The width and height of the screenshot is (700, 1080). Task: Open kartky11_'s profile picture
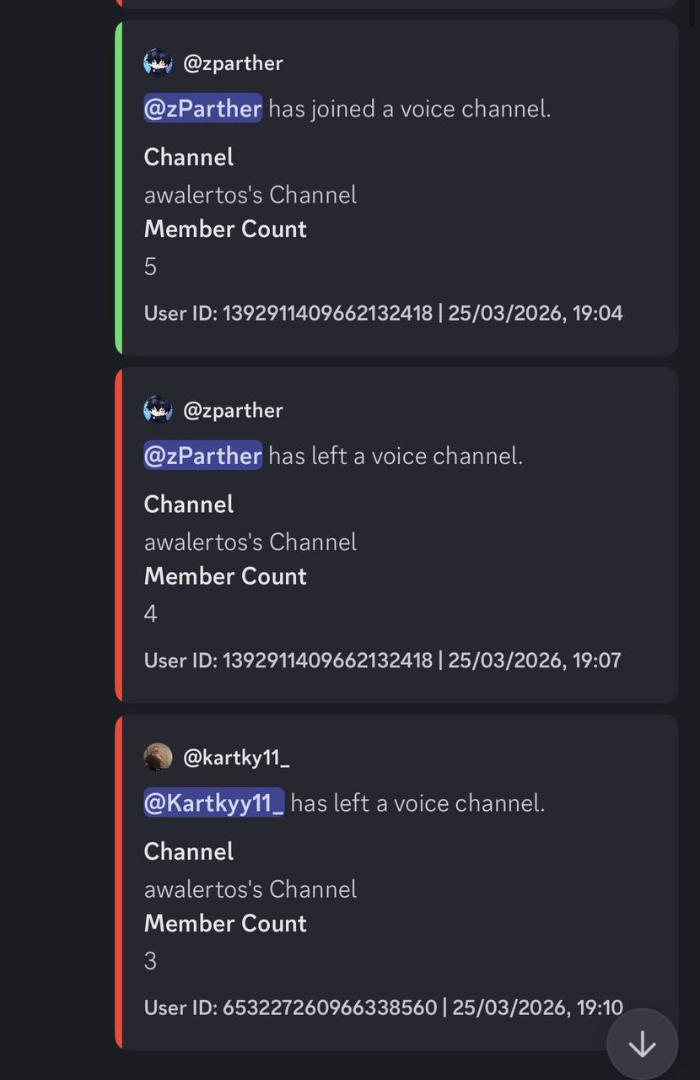(x=158, y=757)
